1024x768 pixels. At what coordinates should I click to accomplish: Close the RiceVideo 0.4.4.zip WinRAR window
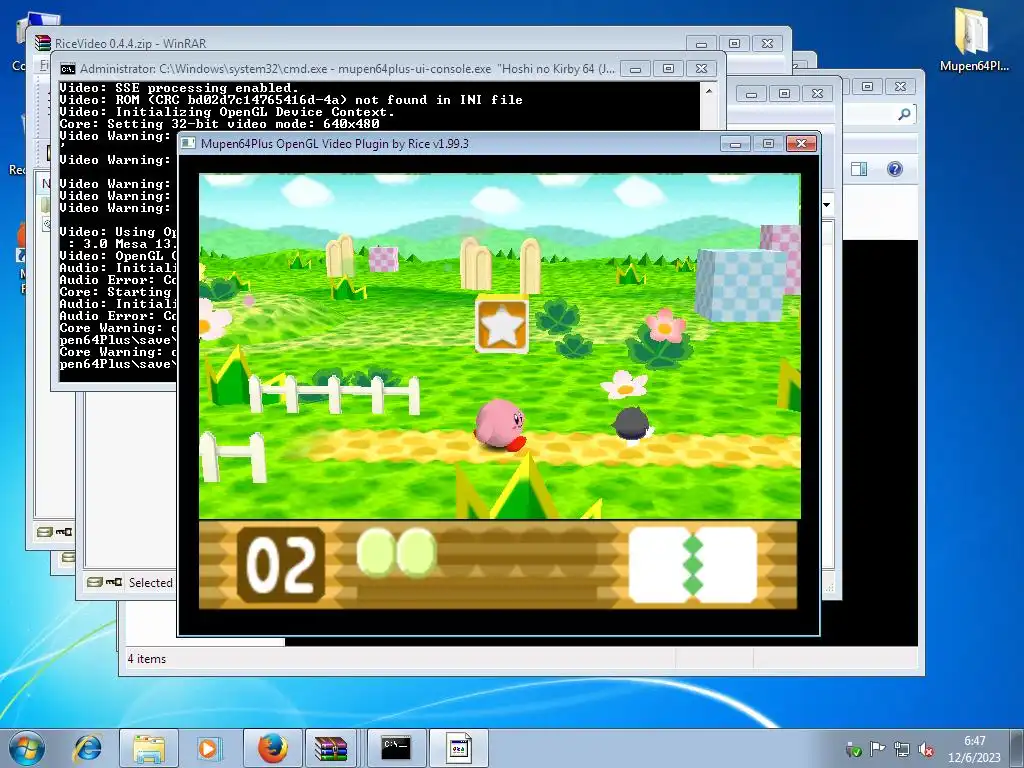(767, 44)
